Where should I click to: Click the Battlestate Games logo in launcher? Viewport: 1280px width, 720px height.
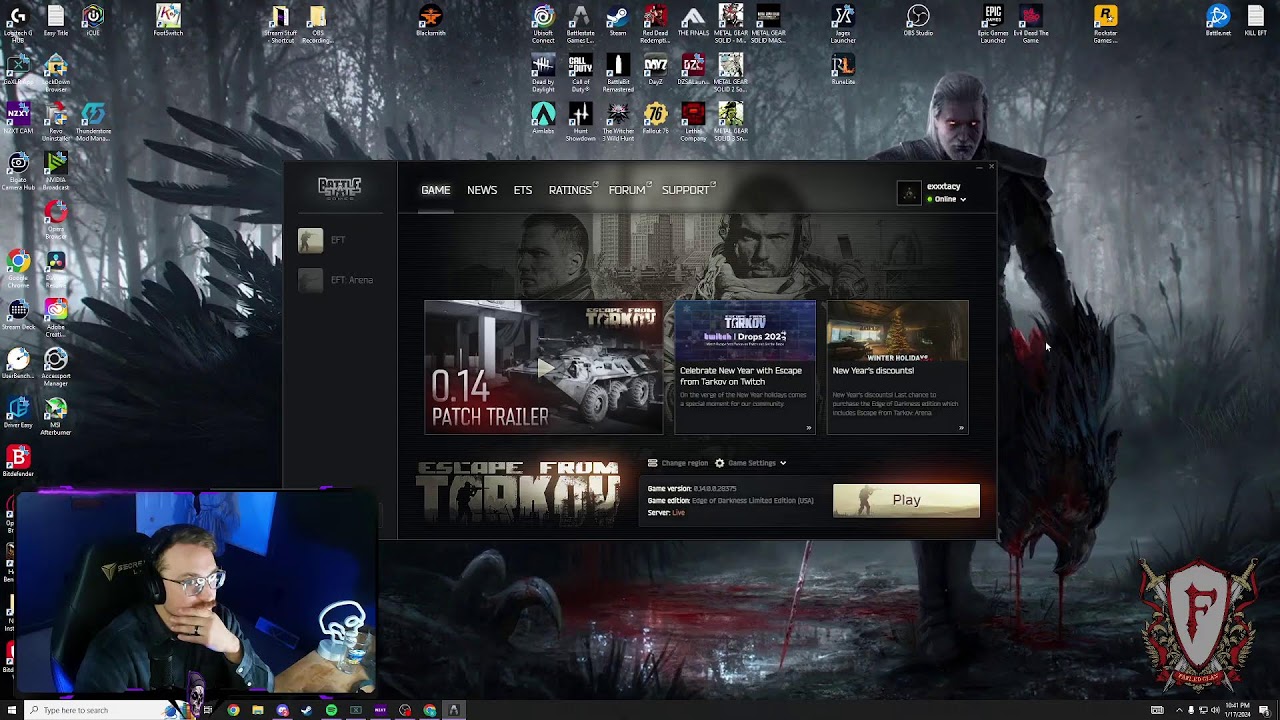339,188
